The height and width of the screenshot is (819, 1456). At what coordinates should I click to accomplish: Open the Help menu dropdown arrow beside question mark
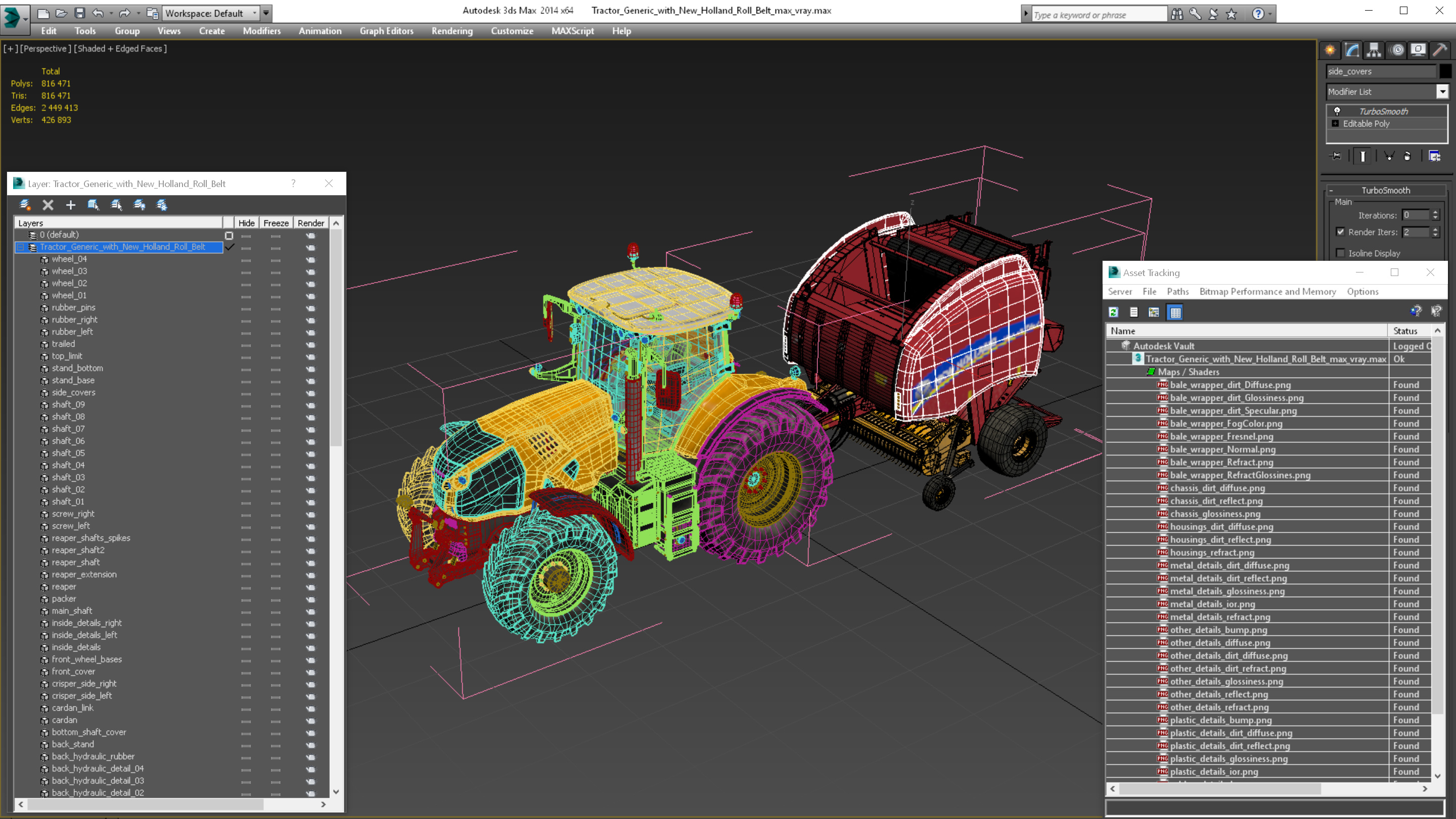click(1270, 14)
